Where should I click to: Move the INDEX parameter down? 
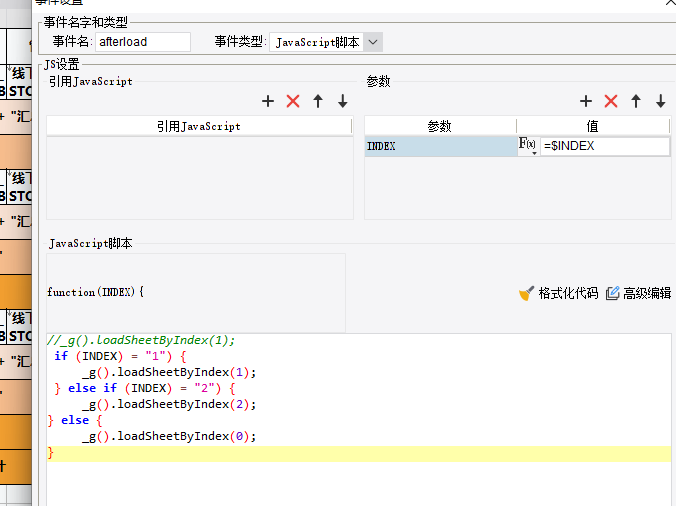point(660,101)
